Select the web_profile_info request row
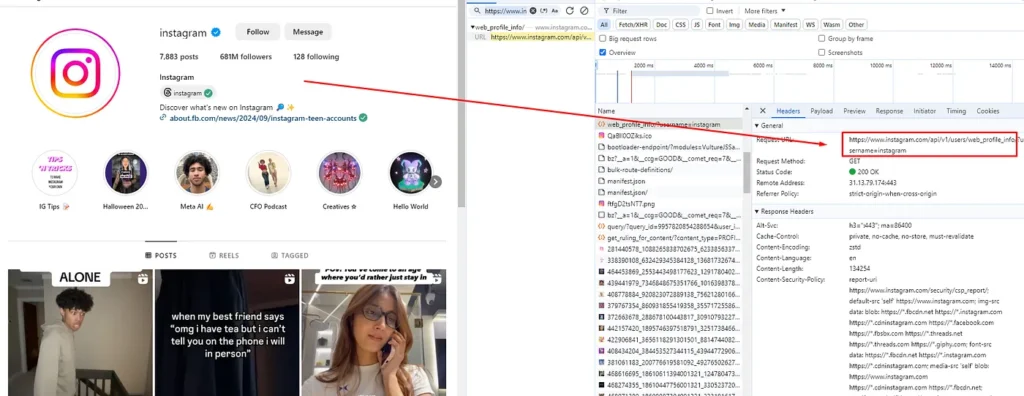Image resolution: width=1024 pixels, height=396 pixels. point(669,124)
